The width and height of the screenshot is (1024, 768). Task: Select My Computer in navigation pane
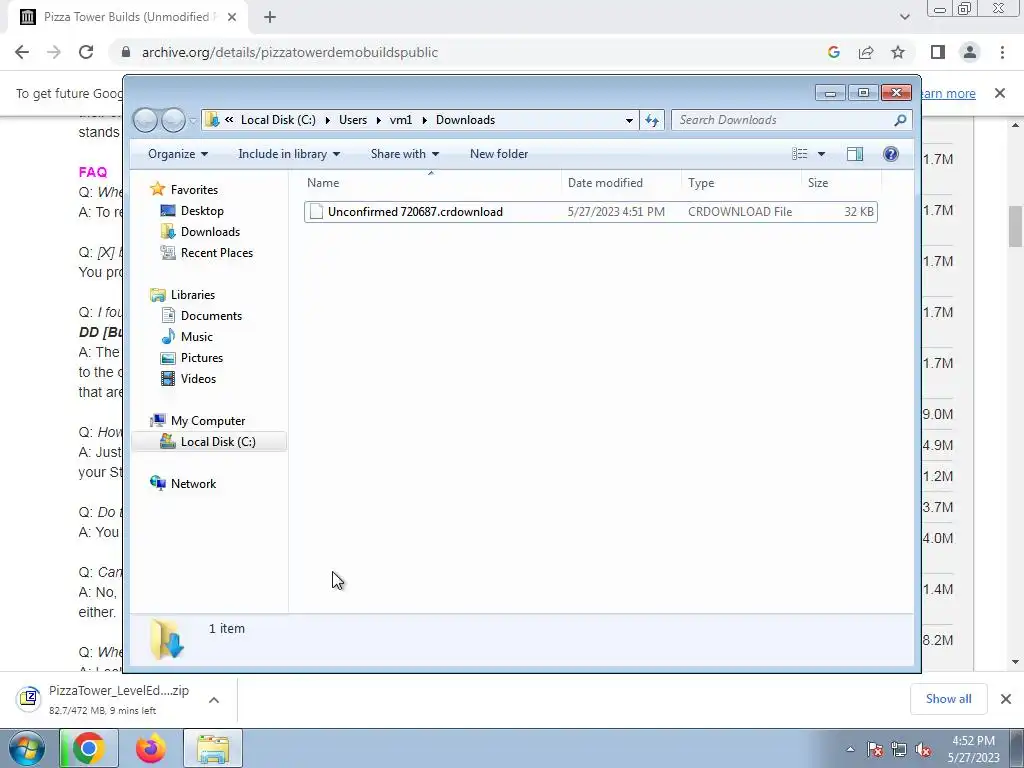208,421
